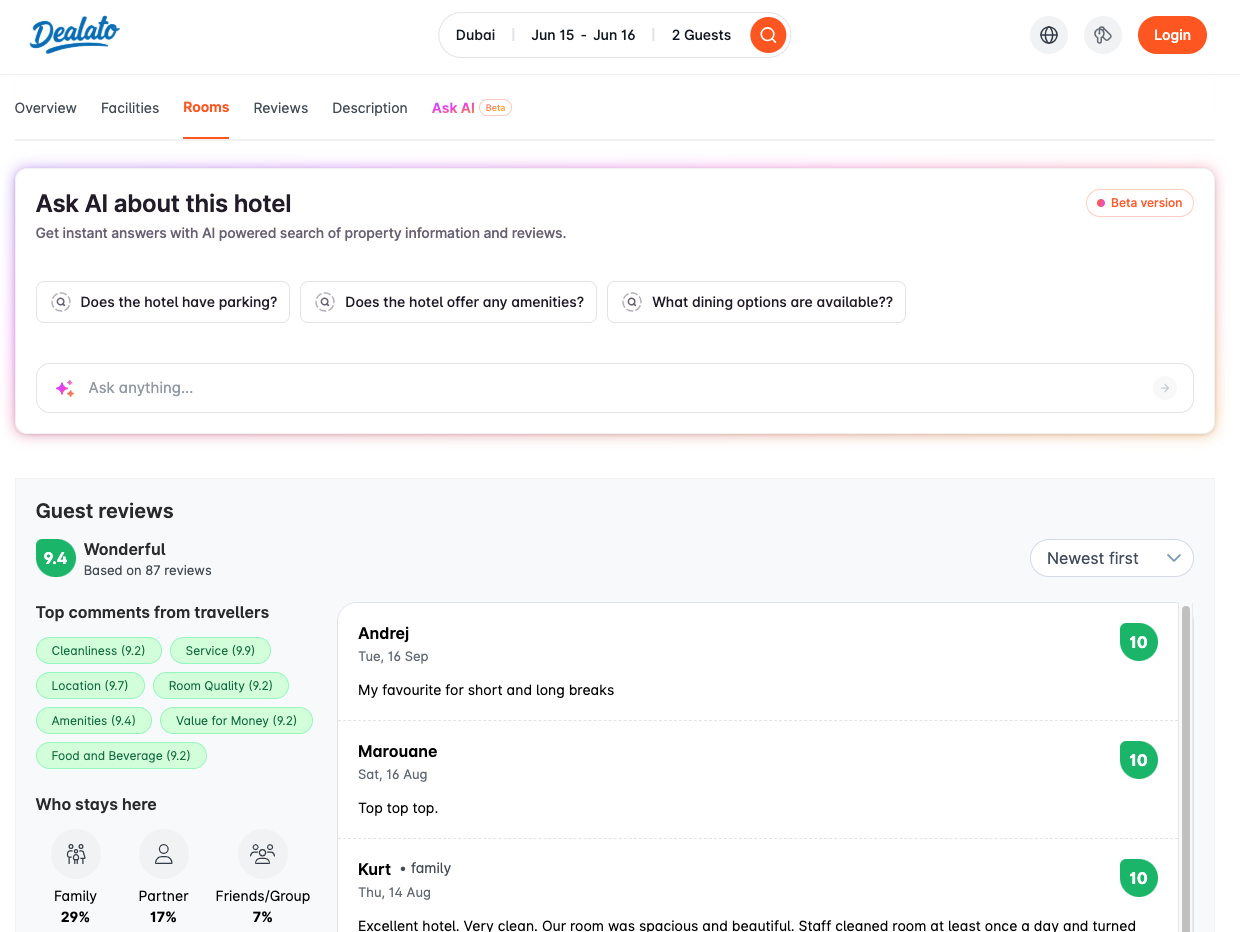Viewport: 1240px width, 932px height.
Task: Open the language globe icon
Action: pos(1049,35)
